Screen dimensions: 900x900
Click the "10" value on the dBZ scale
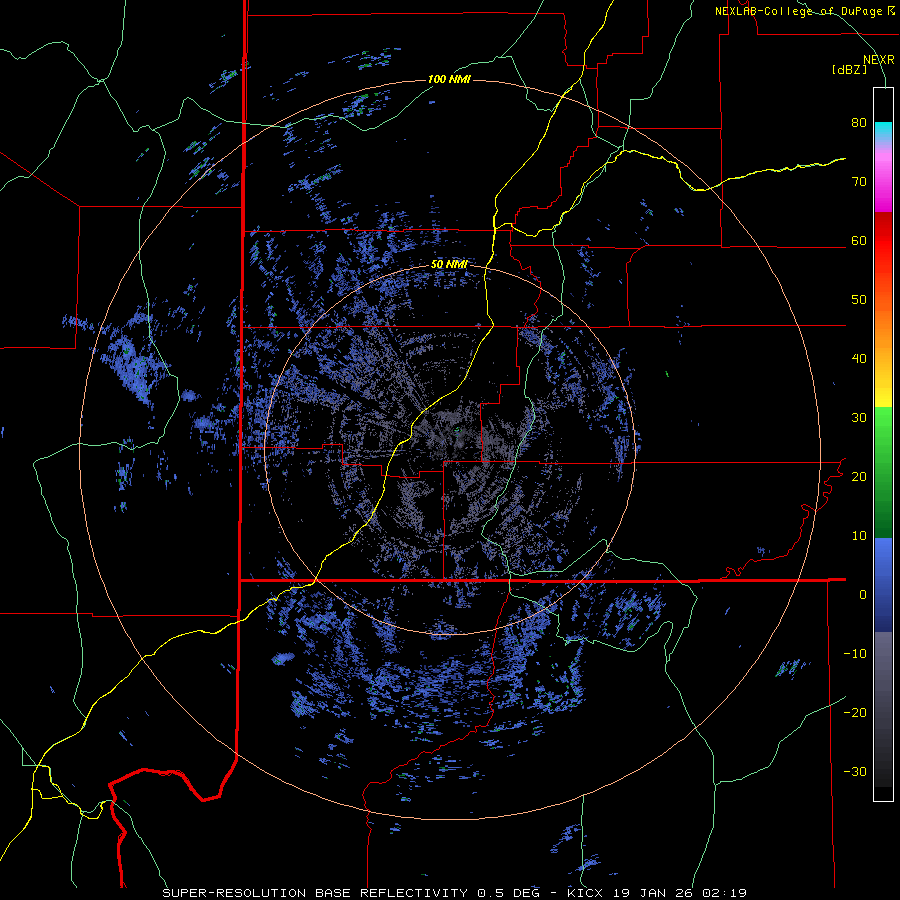(859, 536)
